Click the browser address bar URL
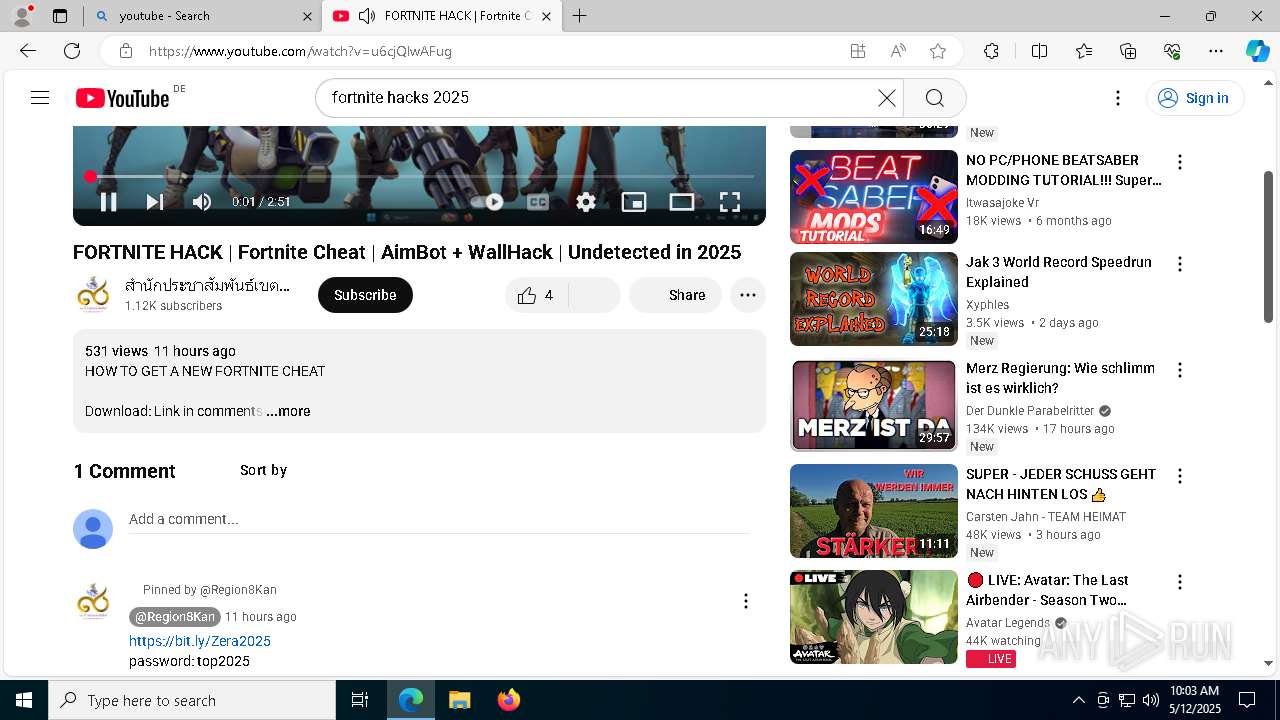 [x=300, y=51]
